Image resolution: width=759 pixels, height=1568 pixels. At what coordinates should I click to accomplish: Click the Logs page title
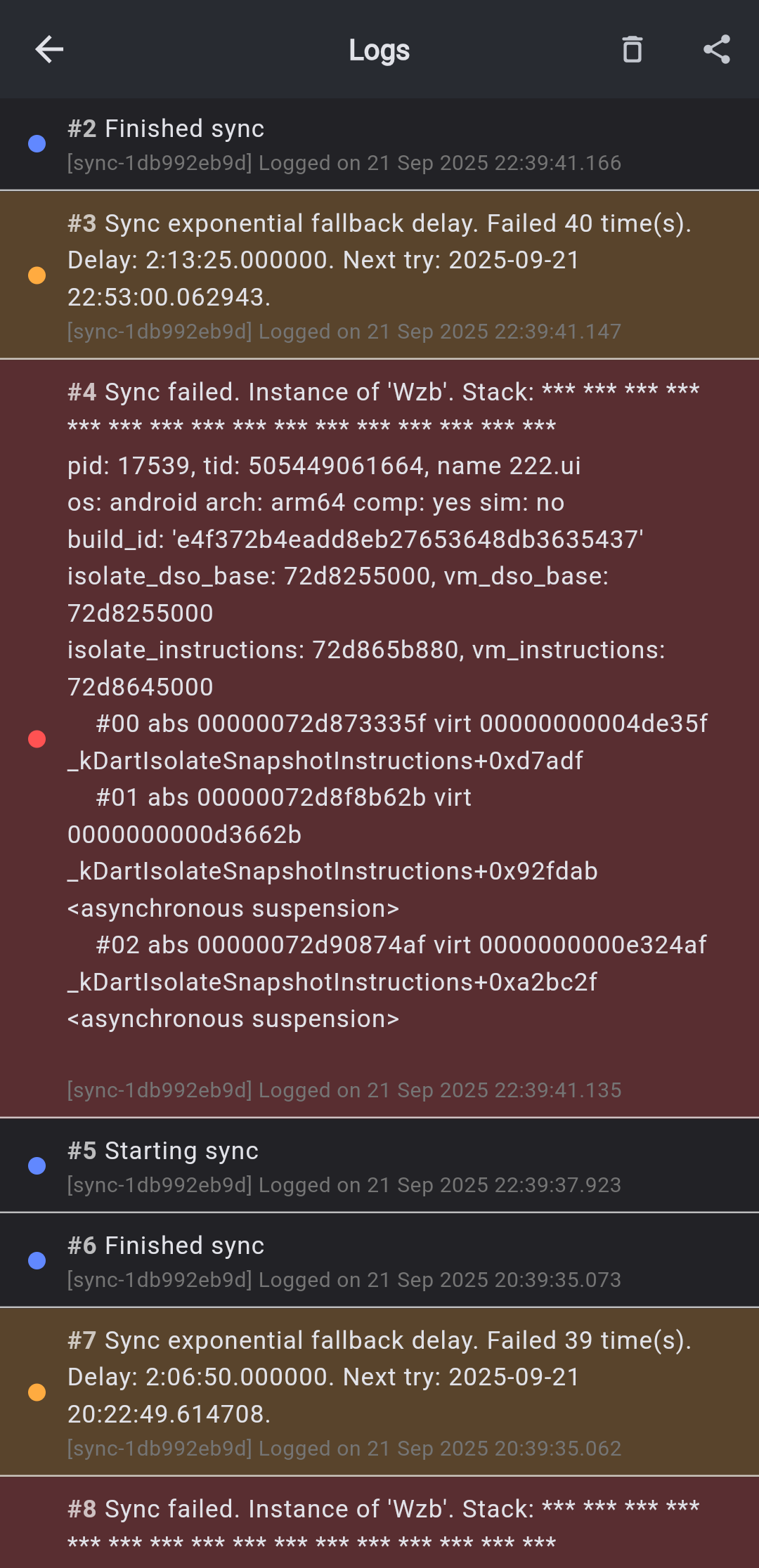point(379,50)
